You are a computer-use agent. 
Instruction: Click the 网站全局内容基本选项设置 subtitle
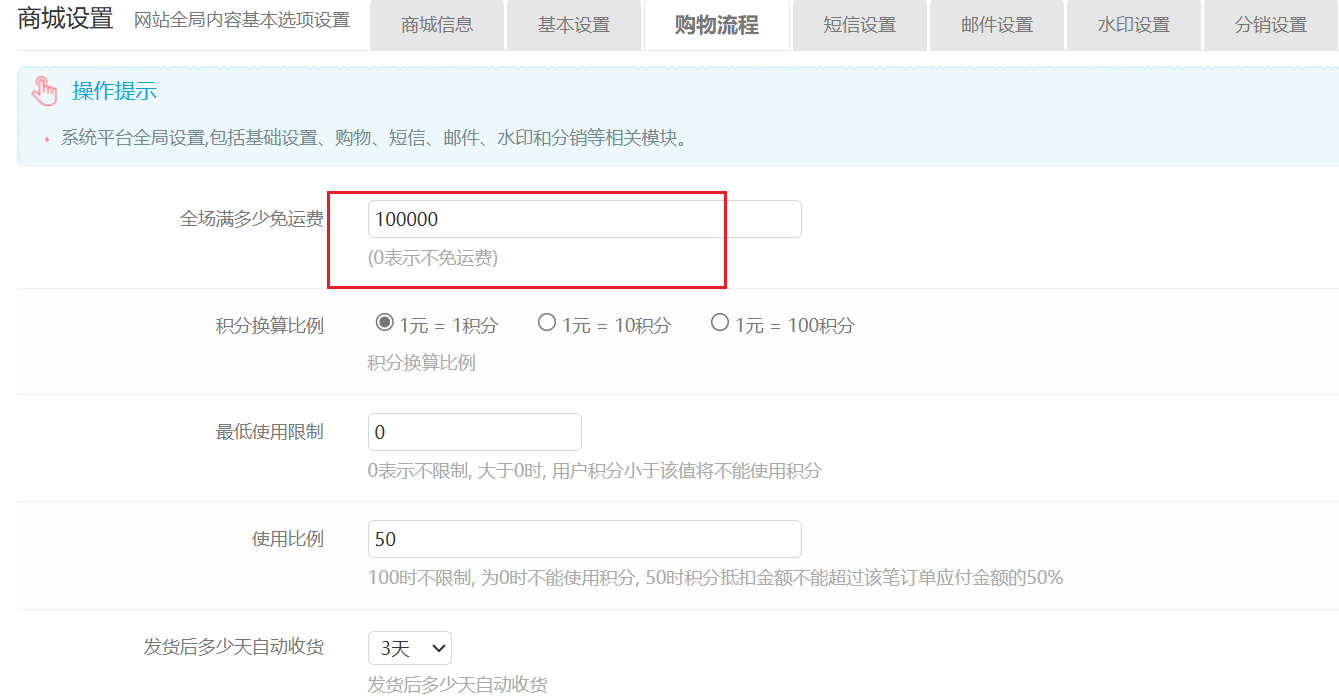click(x=242, y=19)
